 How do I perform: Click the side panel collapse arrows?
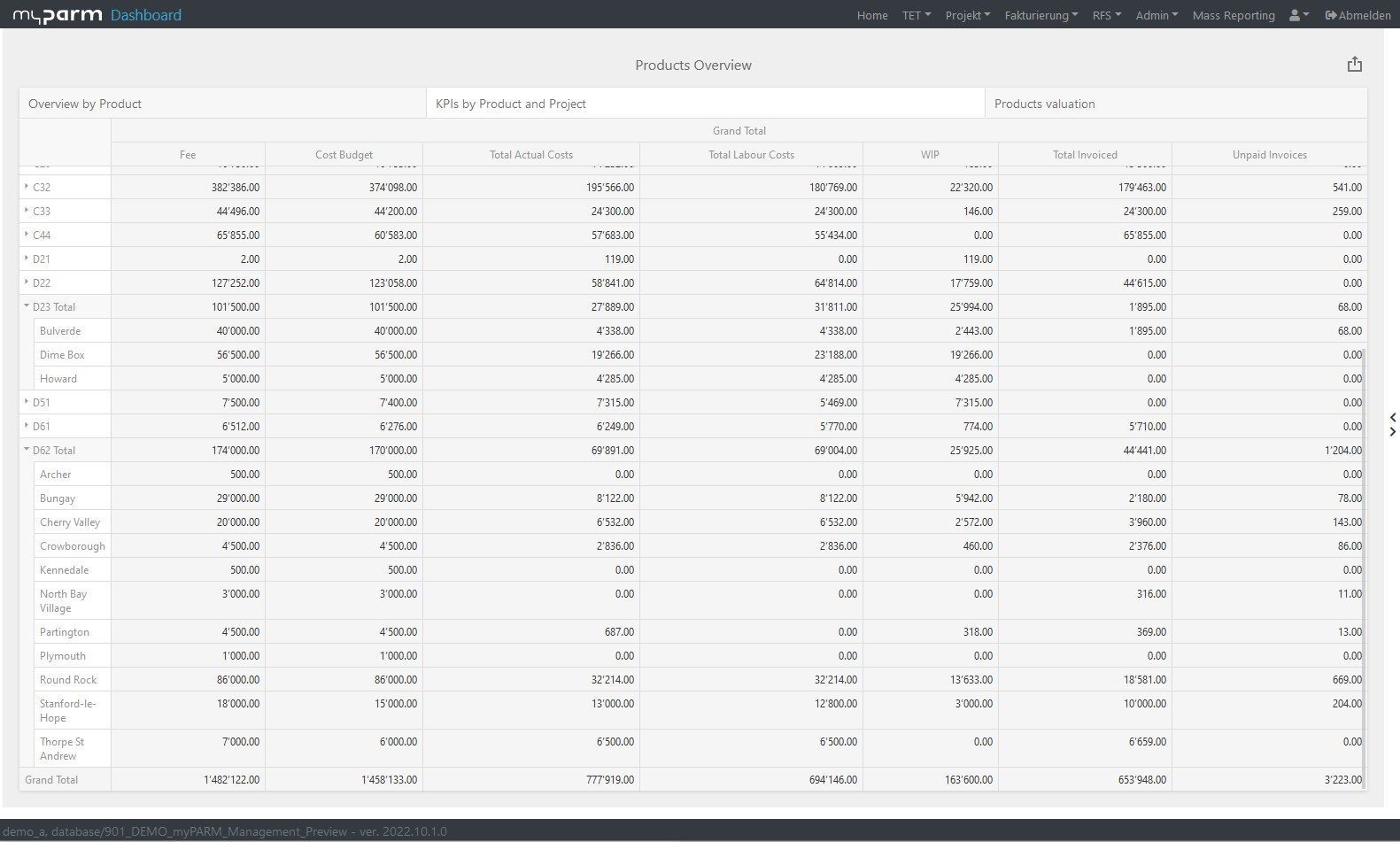click(x=1393, y=425)
